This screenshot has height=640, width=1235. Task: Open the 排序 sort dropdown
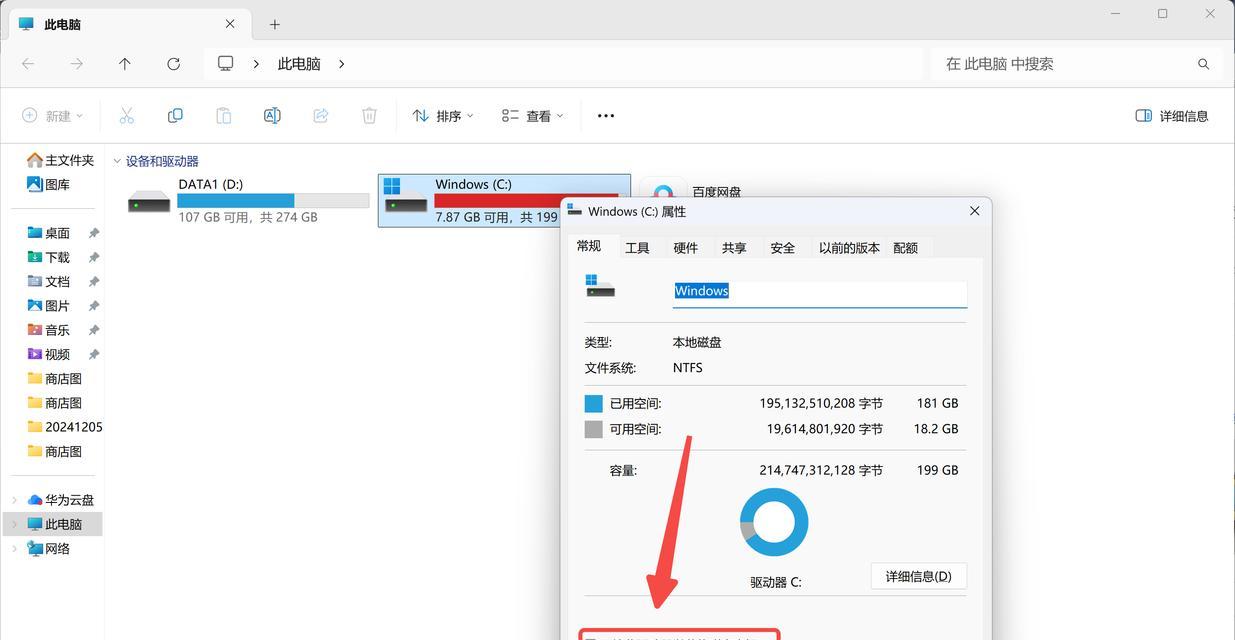pos(443,116)
